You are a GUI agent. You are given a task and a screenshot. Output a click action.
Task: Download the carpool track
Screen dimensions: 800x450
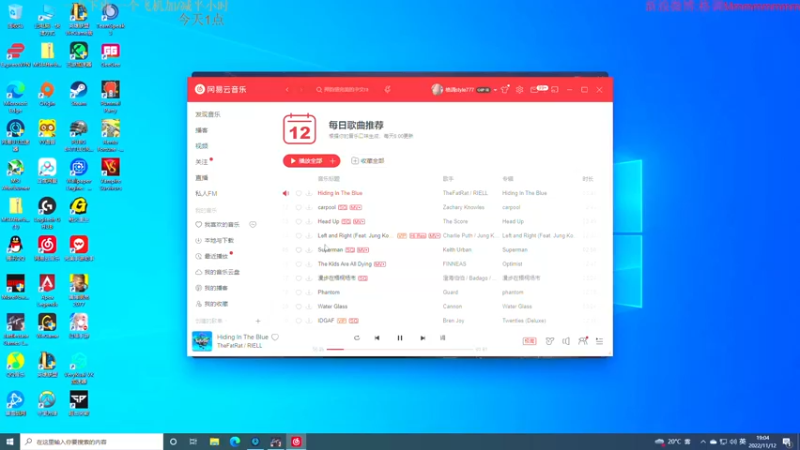coord(309,208)
